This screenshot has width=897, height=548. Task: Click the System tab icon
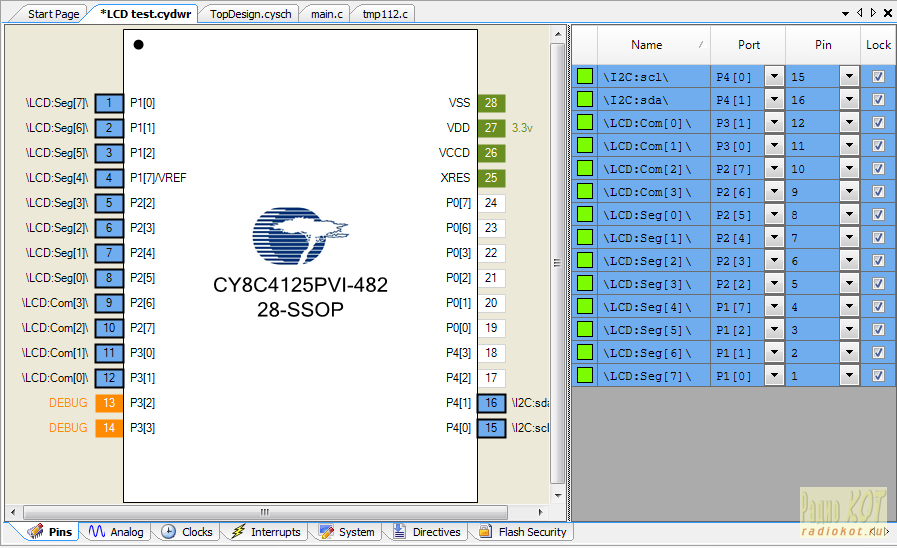pyautogui.click(x=327, y=531)
